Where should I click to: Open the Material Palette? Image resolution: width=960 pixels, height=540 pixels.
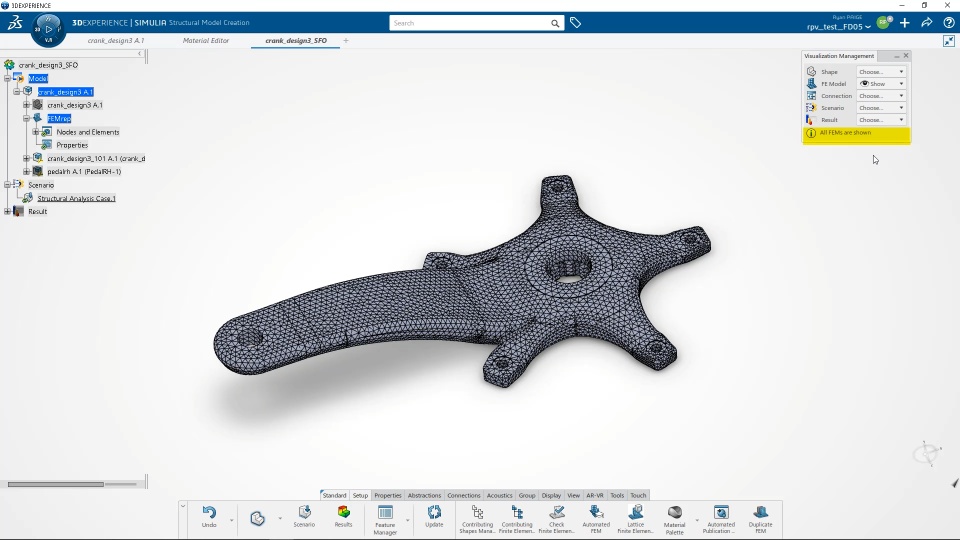(675, 512)
